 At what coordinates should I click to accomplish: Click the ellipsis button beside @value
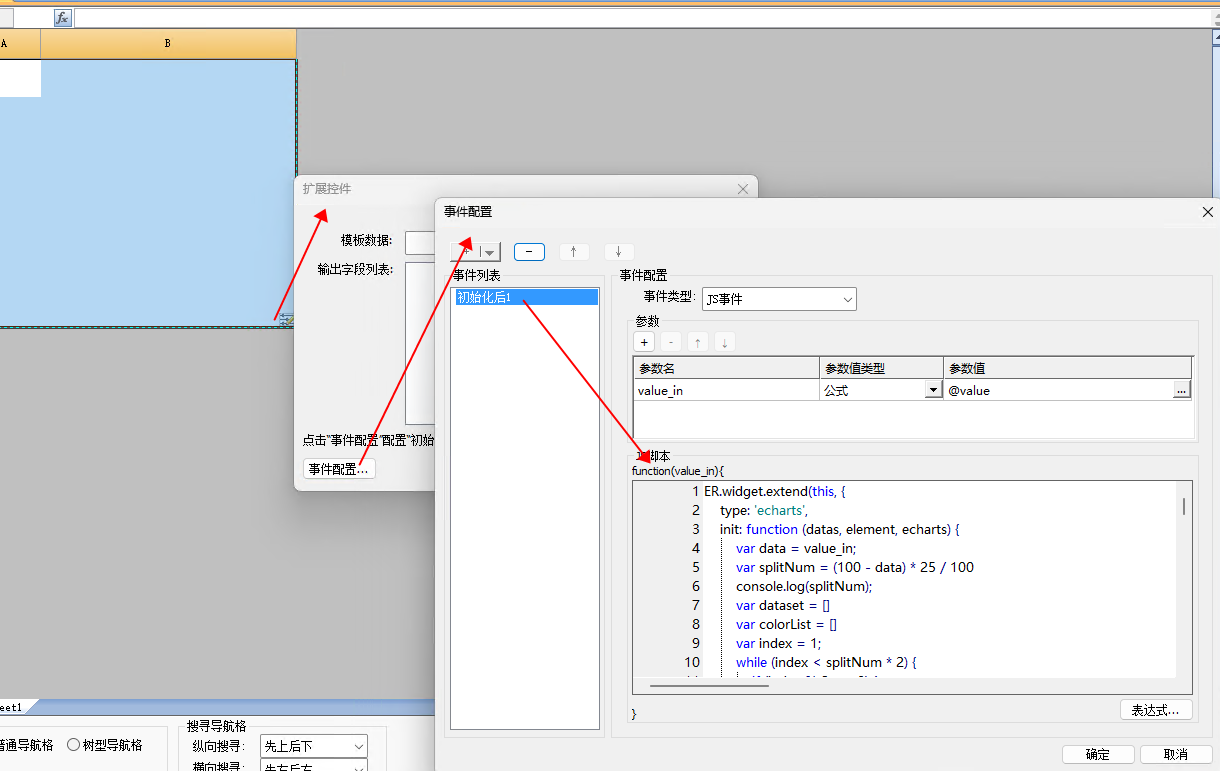[1181, 391]
